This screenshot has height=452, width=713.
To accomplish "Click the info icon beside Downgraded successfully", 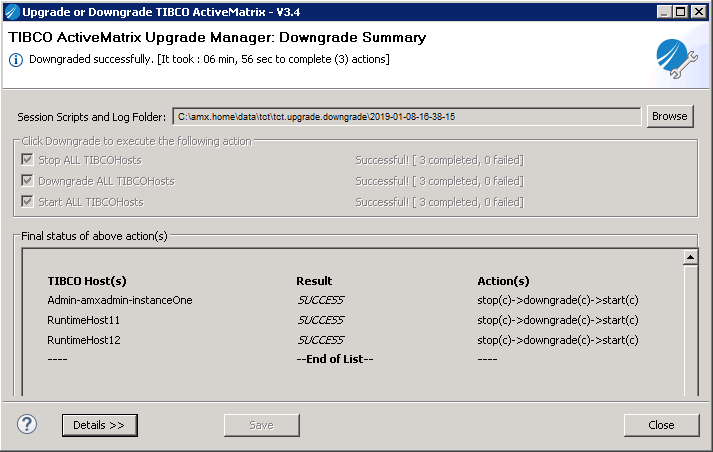I will (x=16, y=60).
